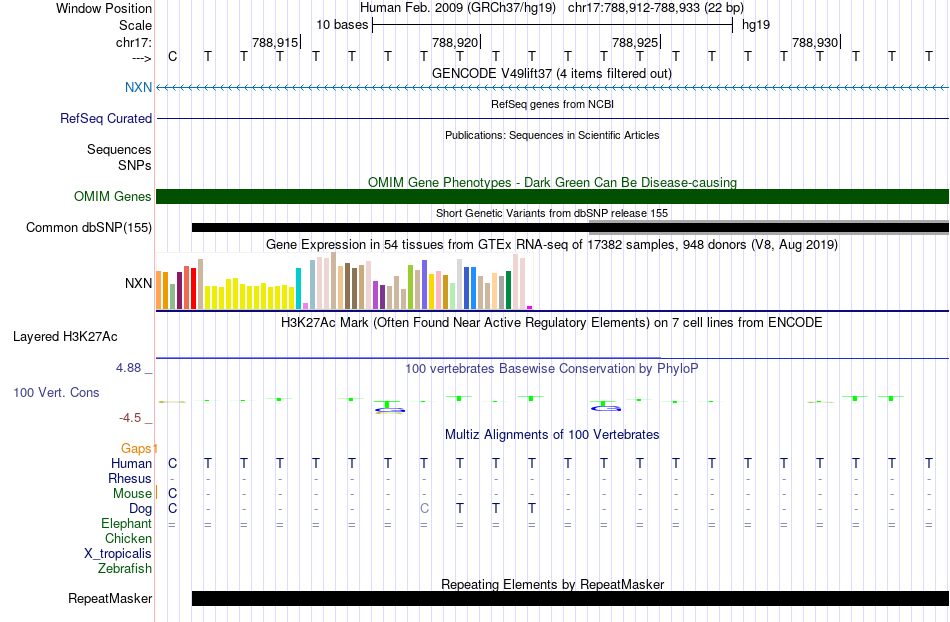The height and width of the screenshot is (622, 950).
Task: Open the GTEx Gene Expression track title
Action: point(552,245)
